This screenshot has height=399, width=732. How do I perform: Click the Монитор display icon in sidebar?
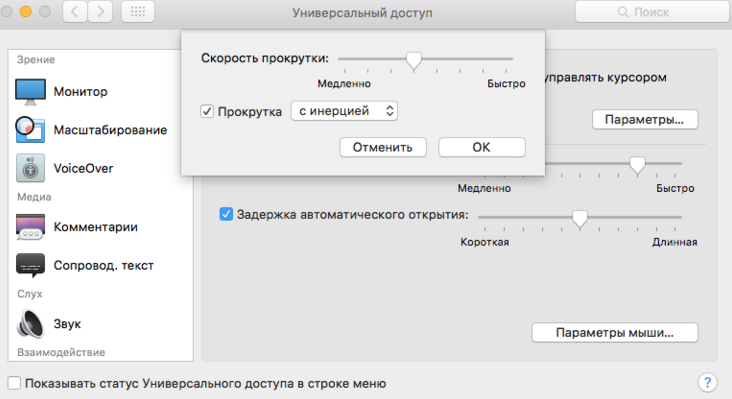30,91
